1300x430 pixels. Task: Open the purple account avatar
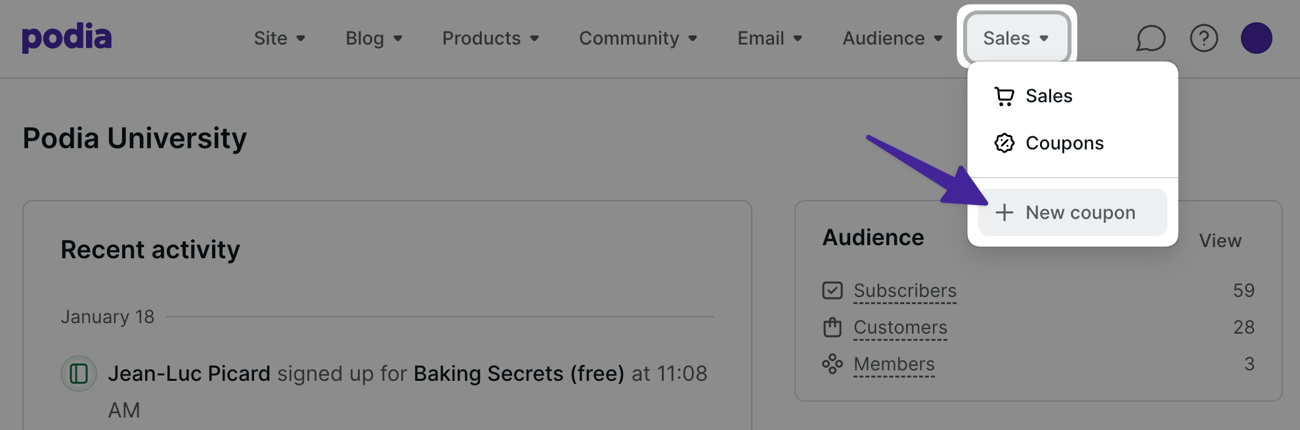pyautogui.click(x=1256, y=38)
